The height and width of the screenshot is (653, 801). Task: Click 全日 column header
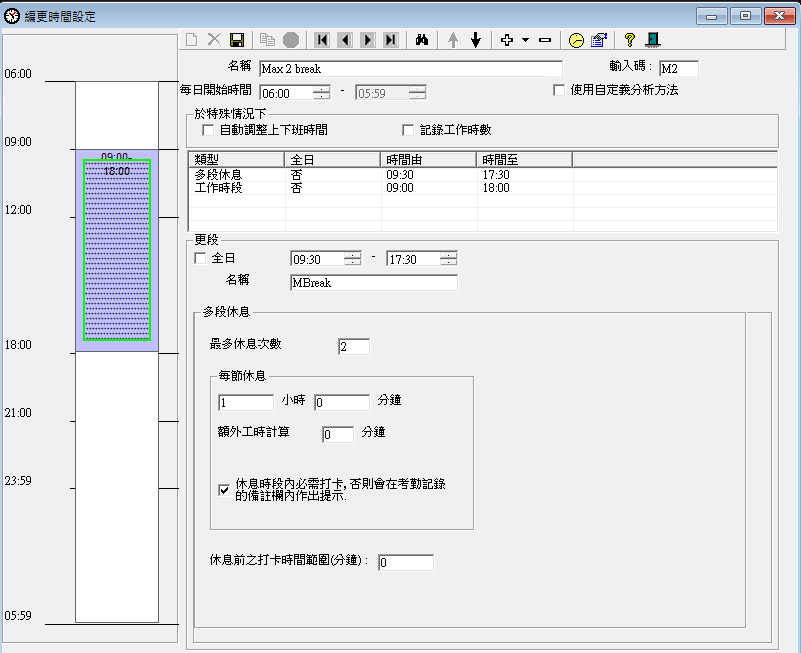(x=333, y=159)
